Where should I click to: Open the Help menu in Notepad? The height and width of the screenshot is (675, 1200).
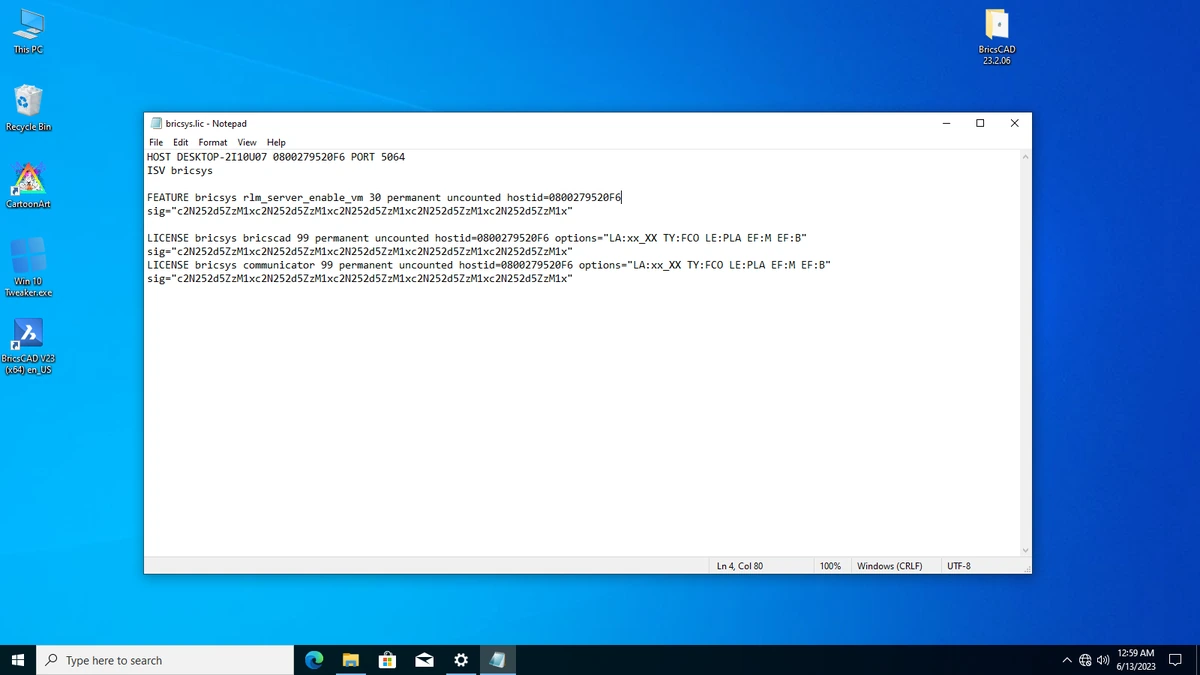point(276,142)
